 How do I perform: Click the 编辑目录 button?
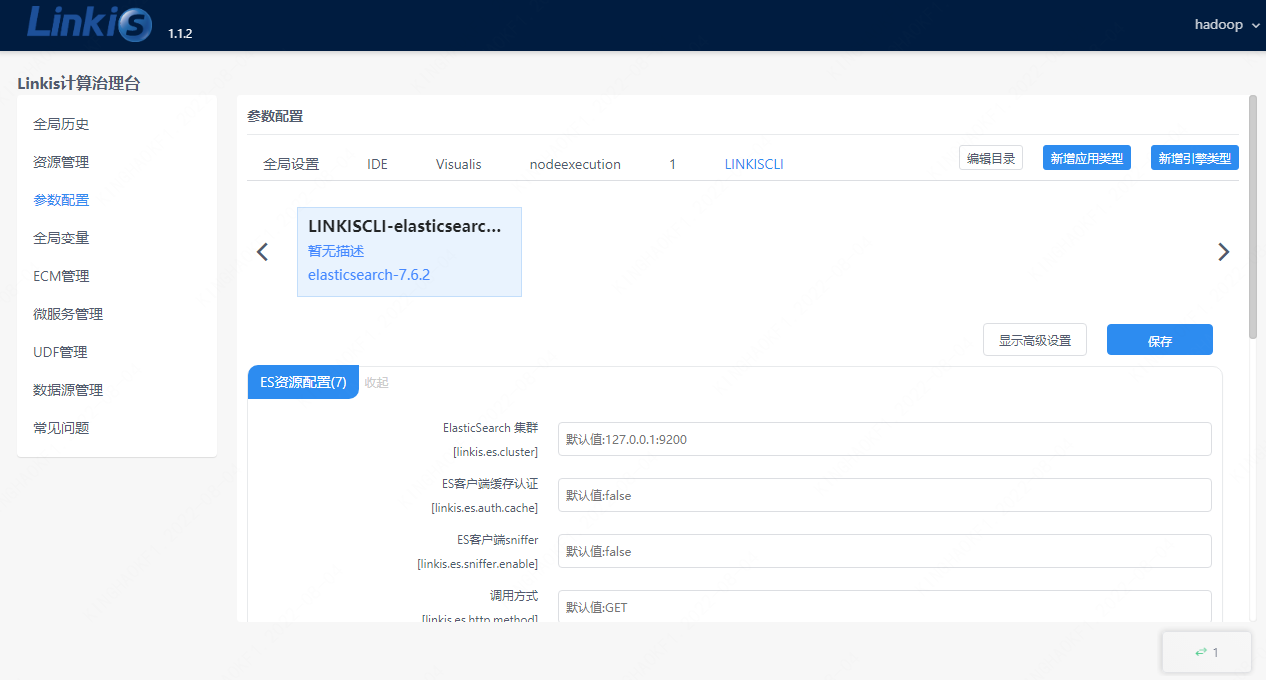[x=990, y=157]
